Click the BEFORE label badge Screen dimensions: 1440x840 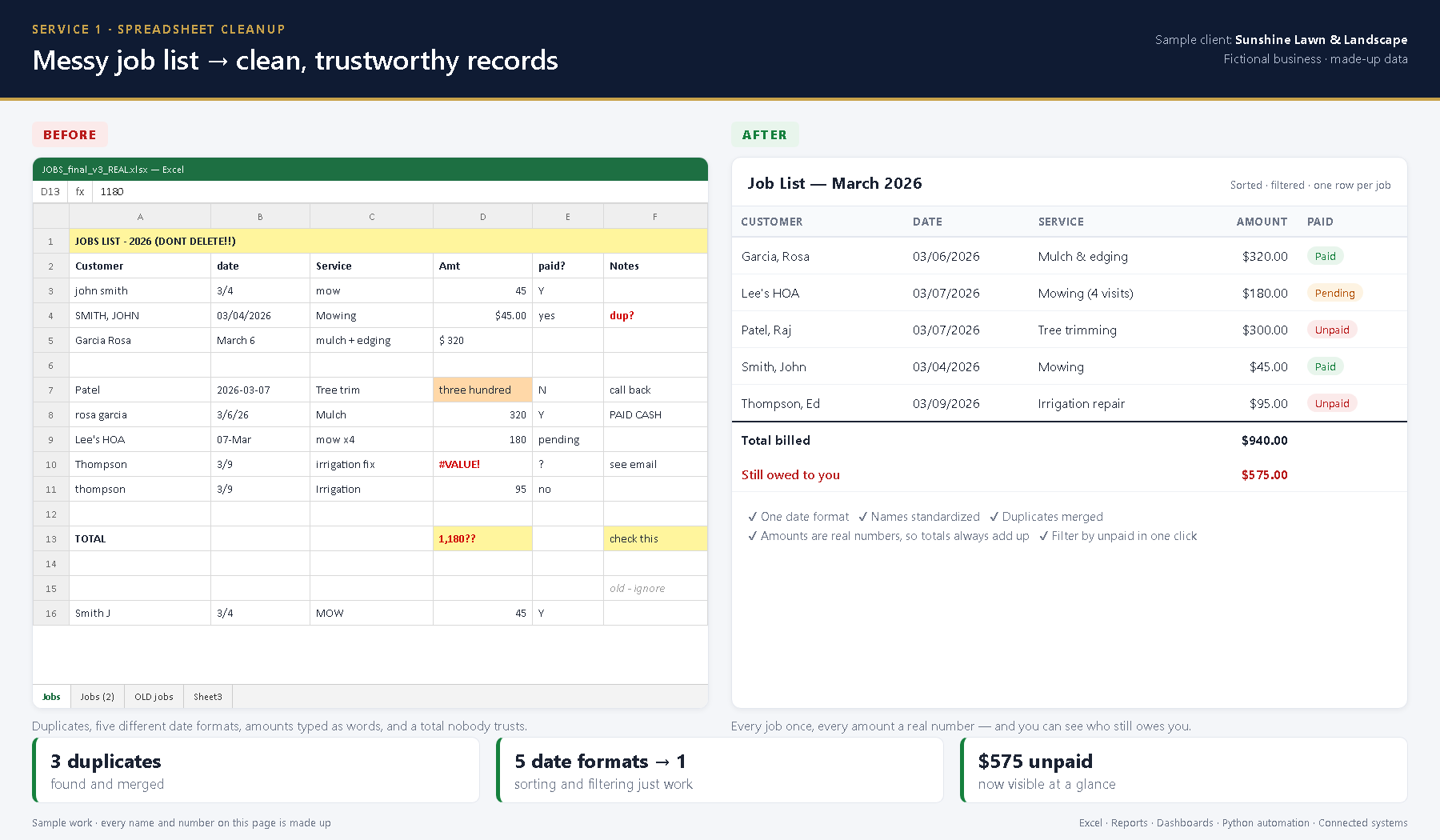coord(70,135)
